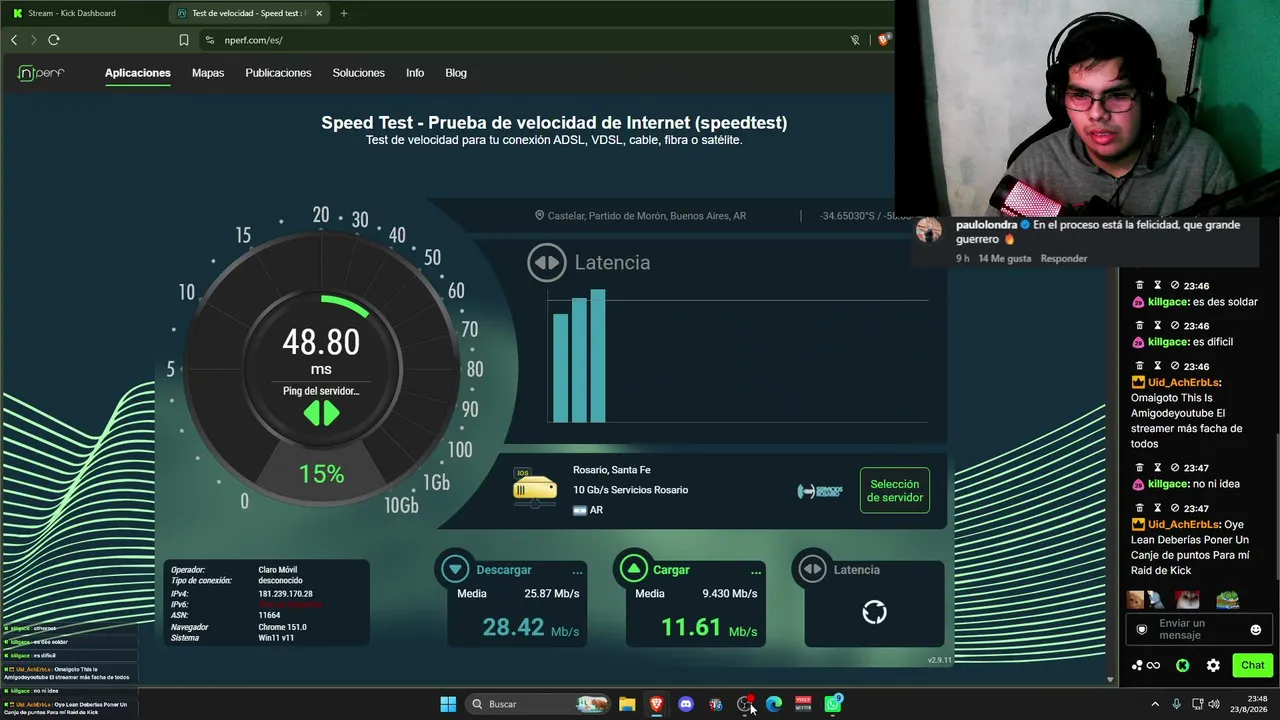Click the Castelar, Partido de Morón location text
This screenshot has height=720, width=1280.
point(647,216)
